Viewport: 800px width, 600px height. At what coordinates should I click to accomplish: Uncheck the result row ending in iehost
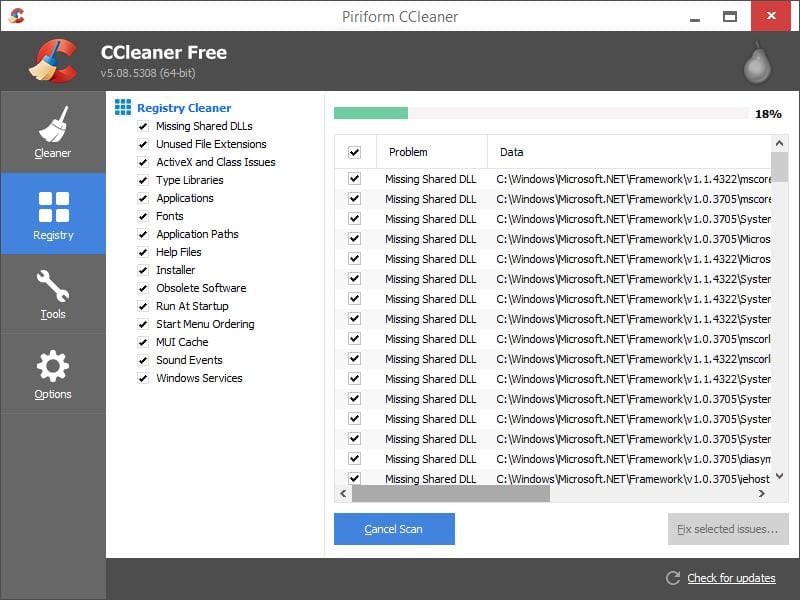click(354, 478)
